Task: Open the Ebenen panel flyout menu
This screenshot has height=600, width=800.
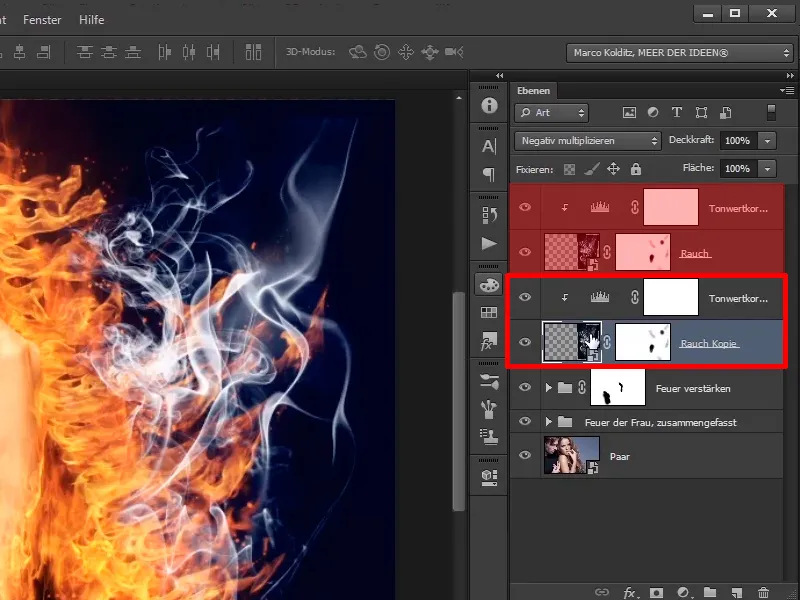Action: click(787, 91)
